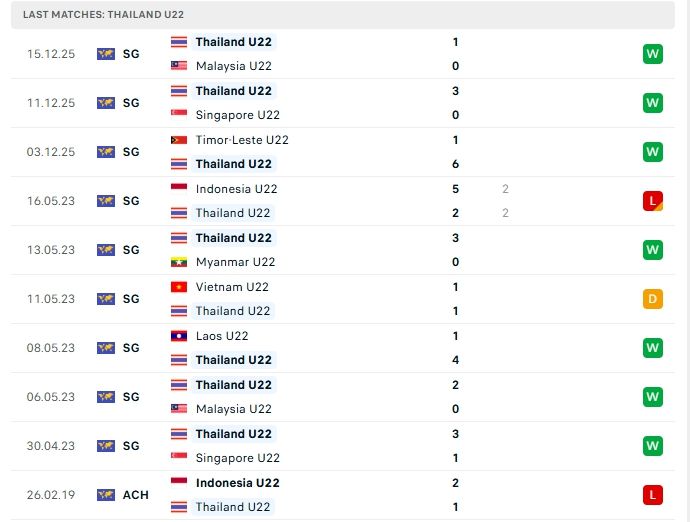Image resolution: width=690 pixels, height=522 pixels.
Task: Open the Laos U22 team link
Action: tap(222, 336)
